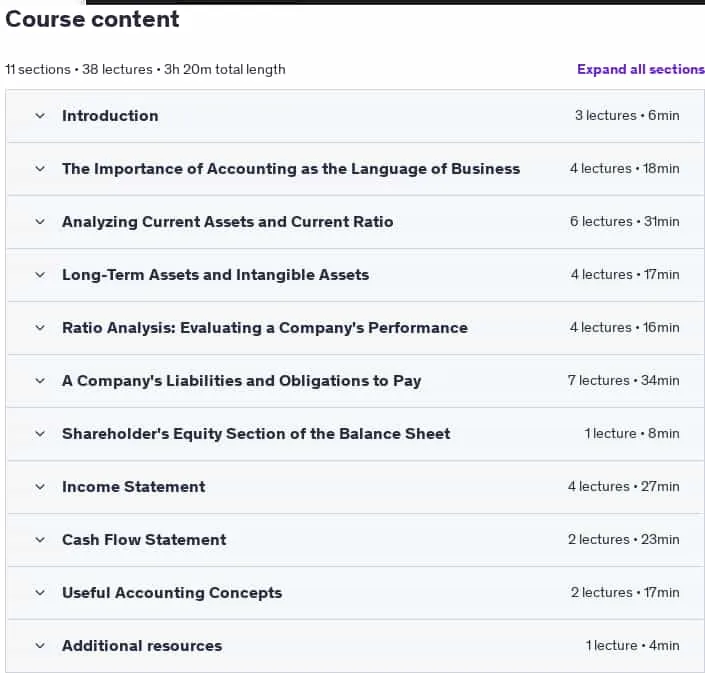Click Useful Accounting Concepts chevron

[40, 593]
